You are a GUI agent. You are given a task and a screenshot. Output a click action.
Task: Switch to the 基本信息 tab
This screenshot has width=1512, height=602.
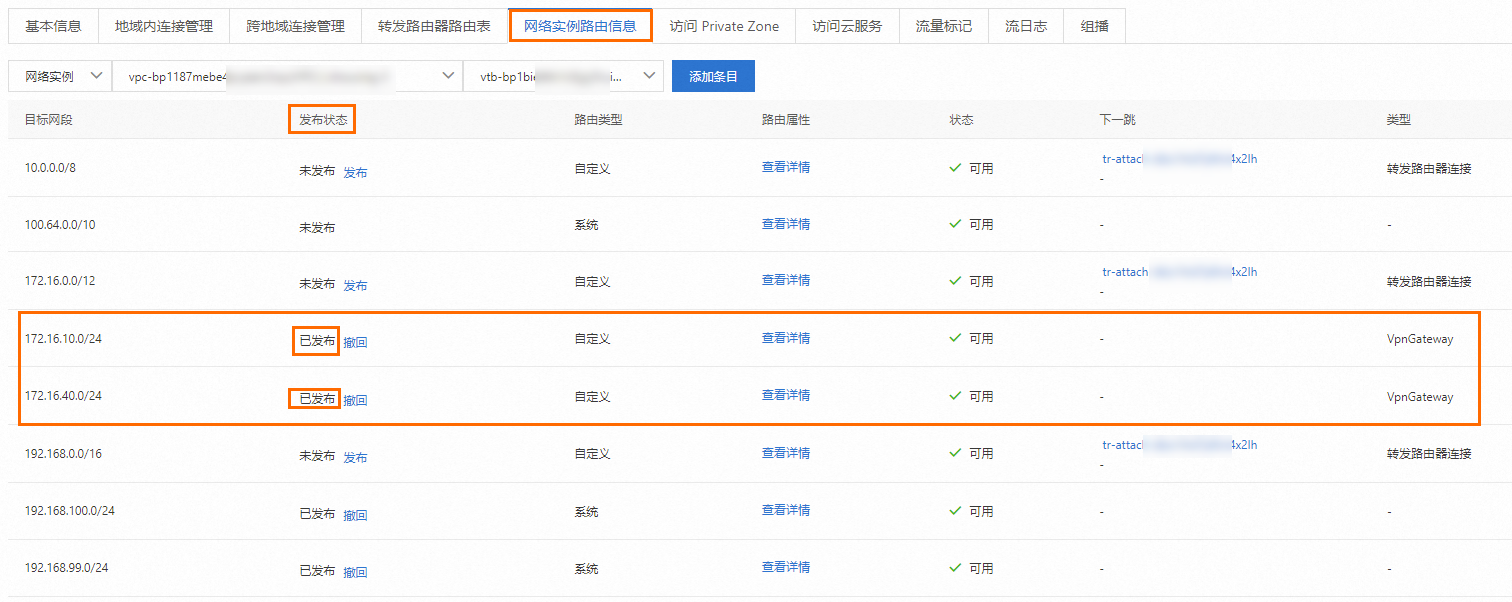[x=52, y=26]
